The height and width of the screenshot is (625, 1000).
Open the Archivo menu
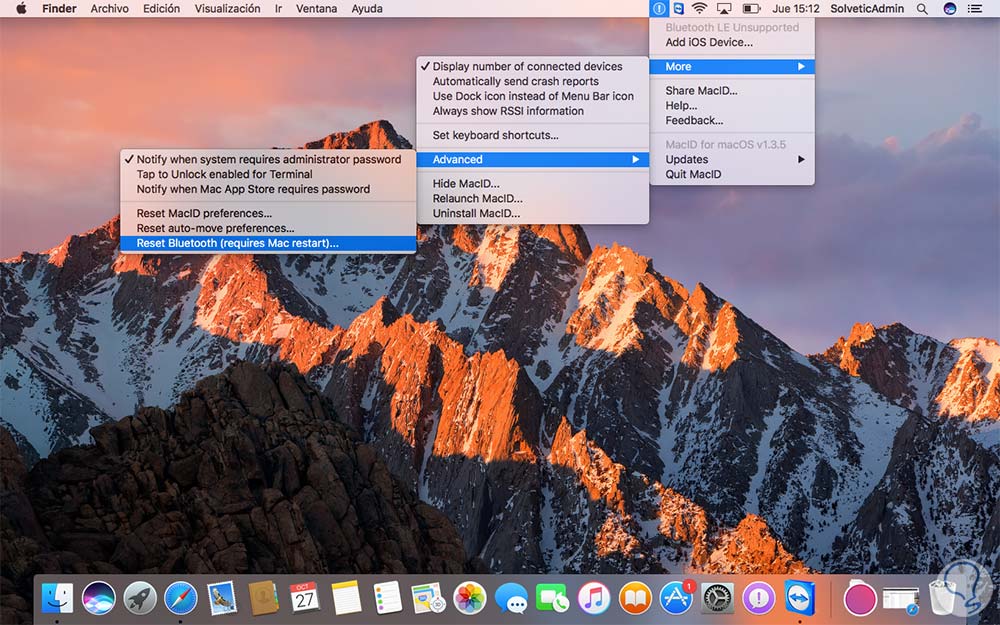pos(109,8)
